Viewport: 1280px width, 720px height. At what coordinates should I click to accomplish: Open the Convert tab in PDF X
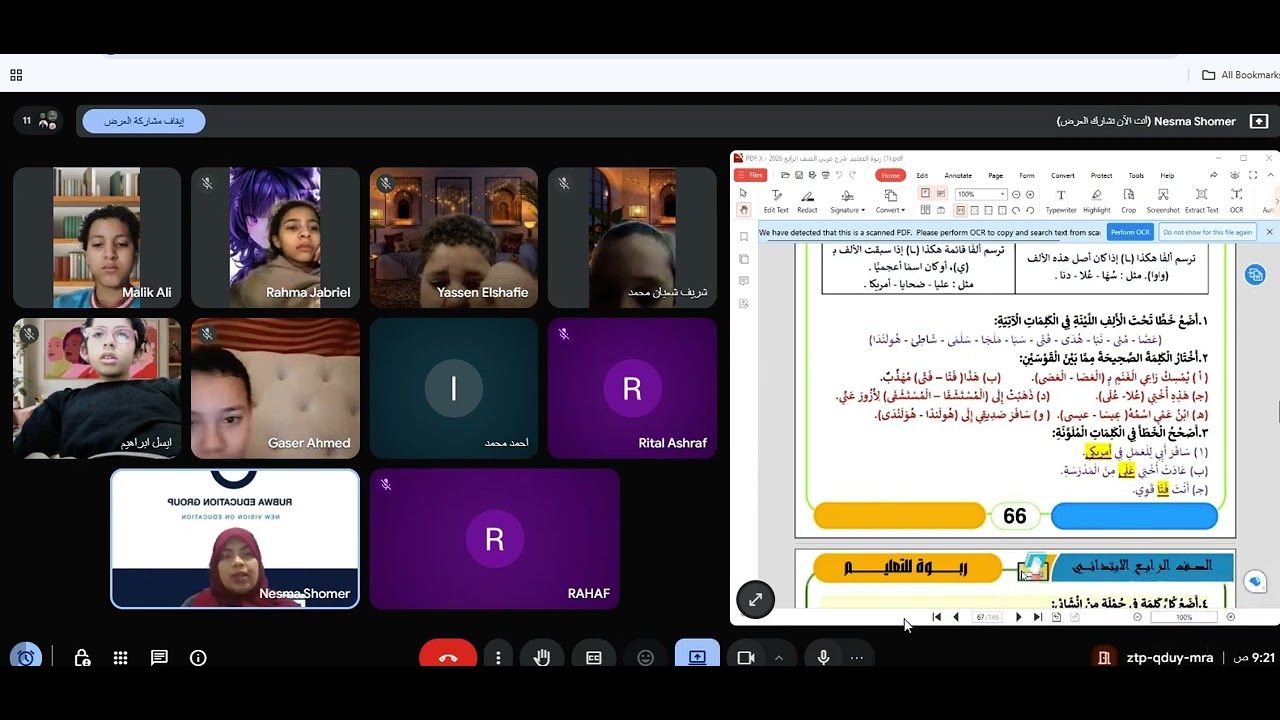pos(1063,175)
